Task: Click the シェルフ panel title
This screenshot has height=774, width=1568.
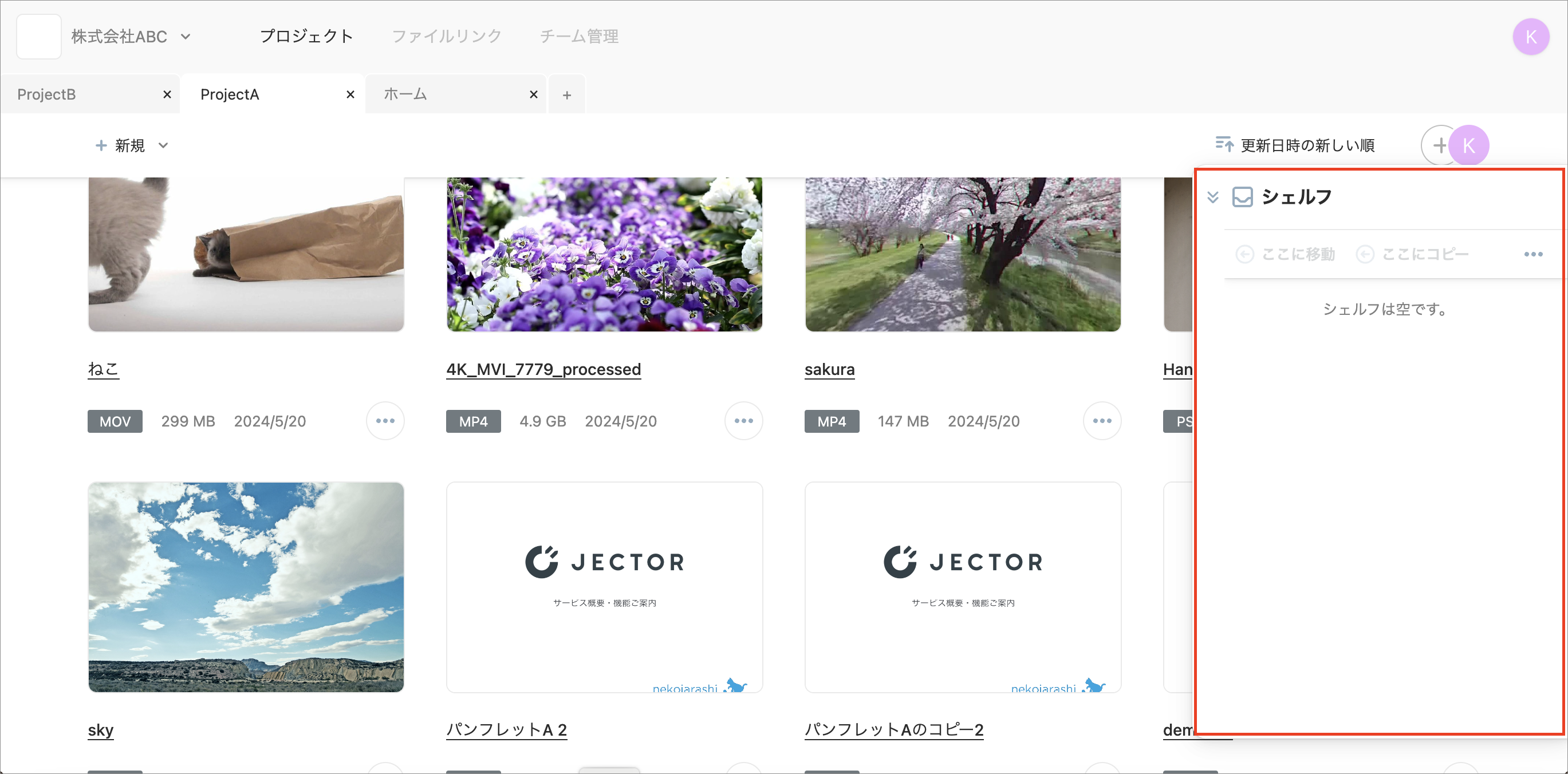Action: click(1297, 197)
